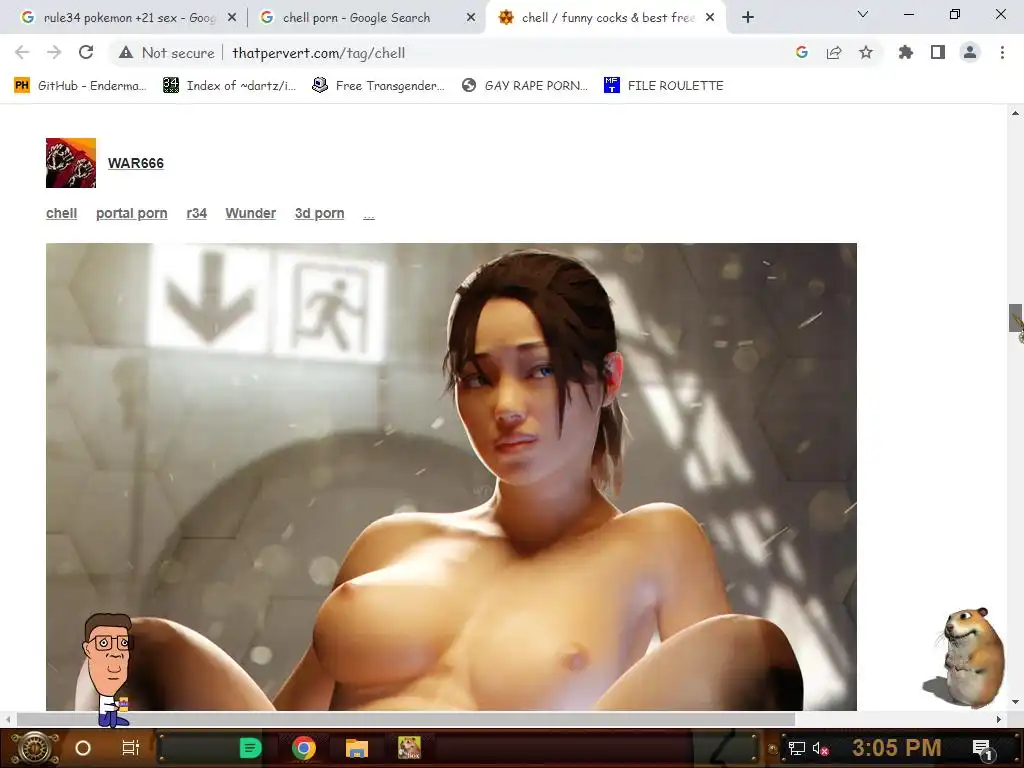The height and width of the screenshot is (768, 1024).
Task: Click the horizontal scrollbar left arrow
Action: click(x=8, y=719)
